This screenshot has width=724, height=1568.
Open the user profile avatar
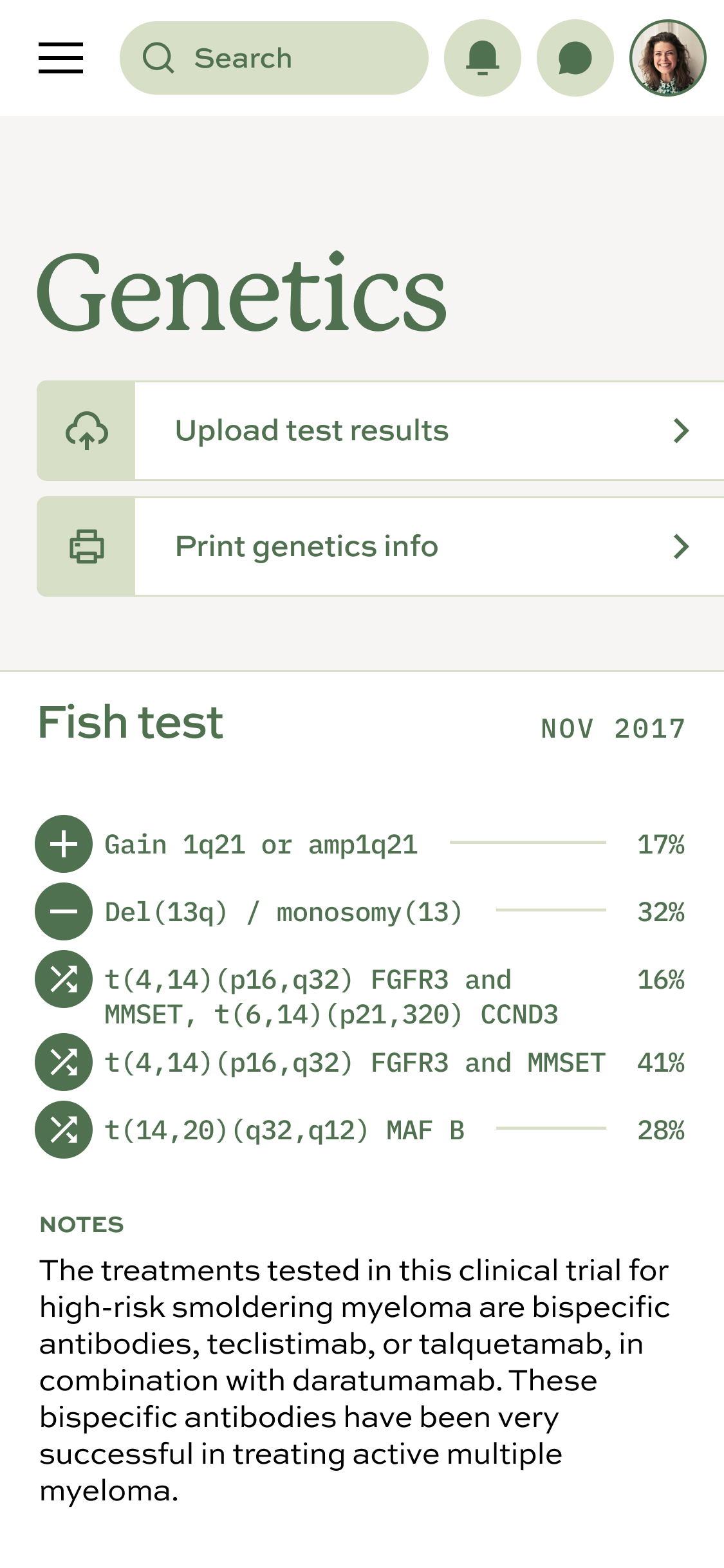(667, 58)
